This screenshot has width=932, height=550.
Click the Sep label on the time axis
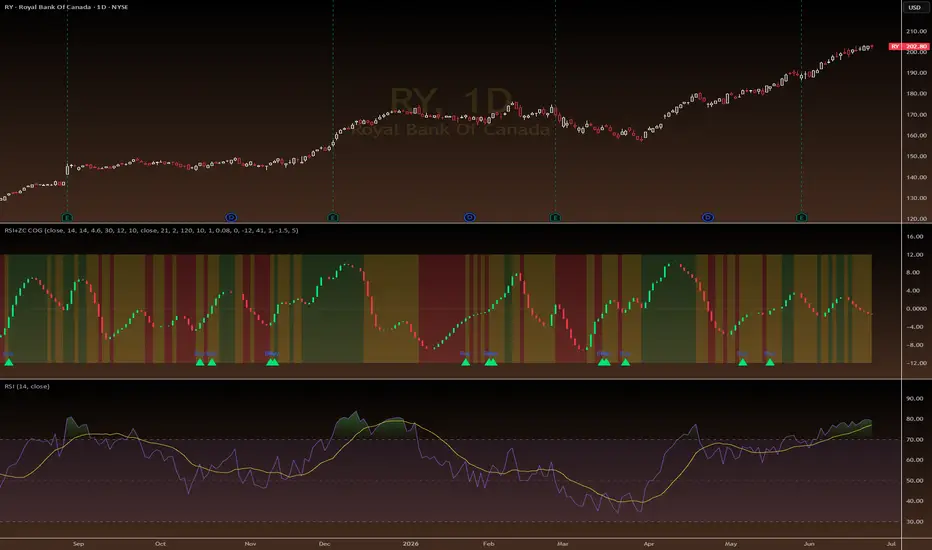(x=78, y=543)
